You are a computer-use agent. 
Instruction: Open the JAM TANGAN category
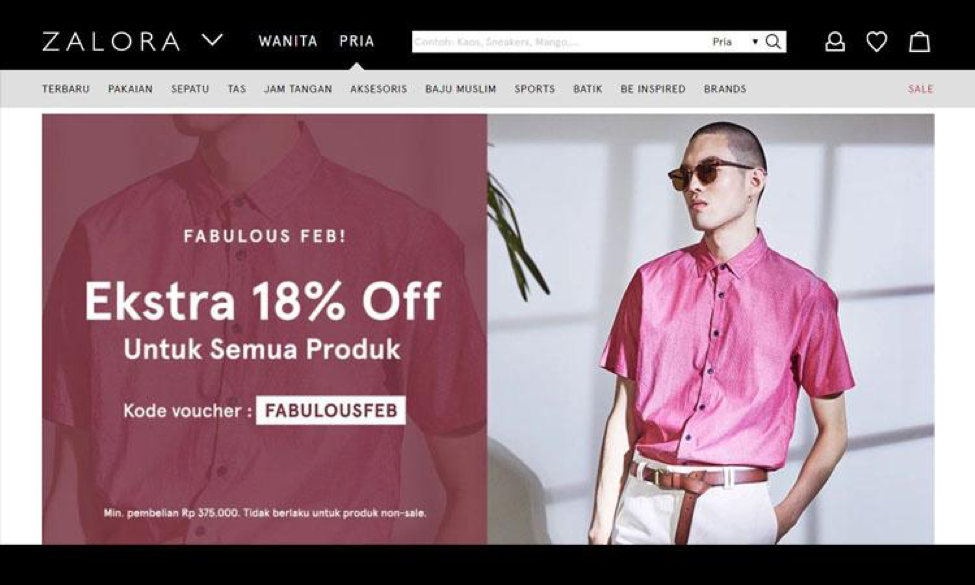pos(298,89)
